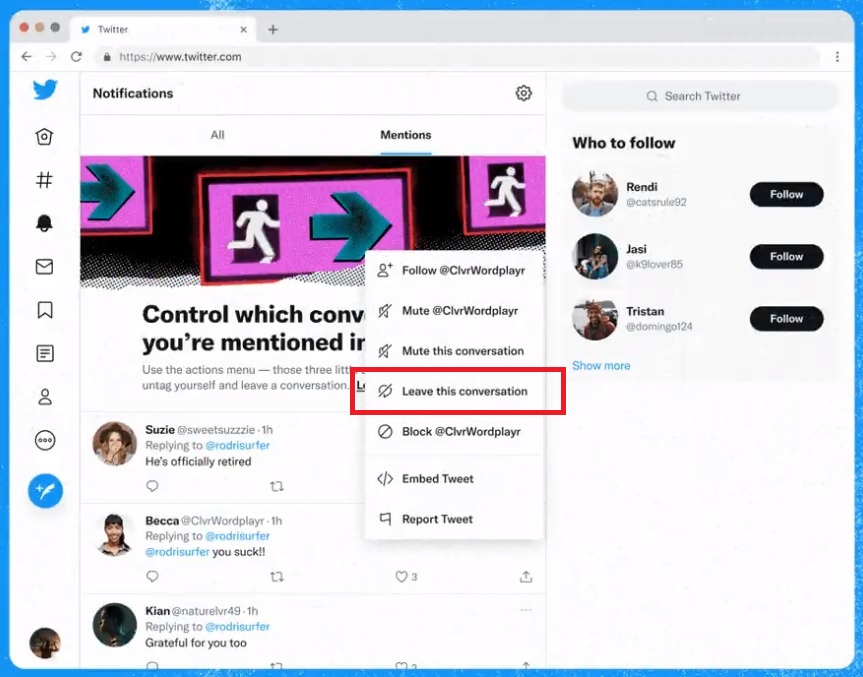Reload the page with browser refresh
This screenshot has height=677, width=863.
(76, 57)
